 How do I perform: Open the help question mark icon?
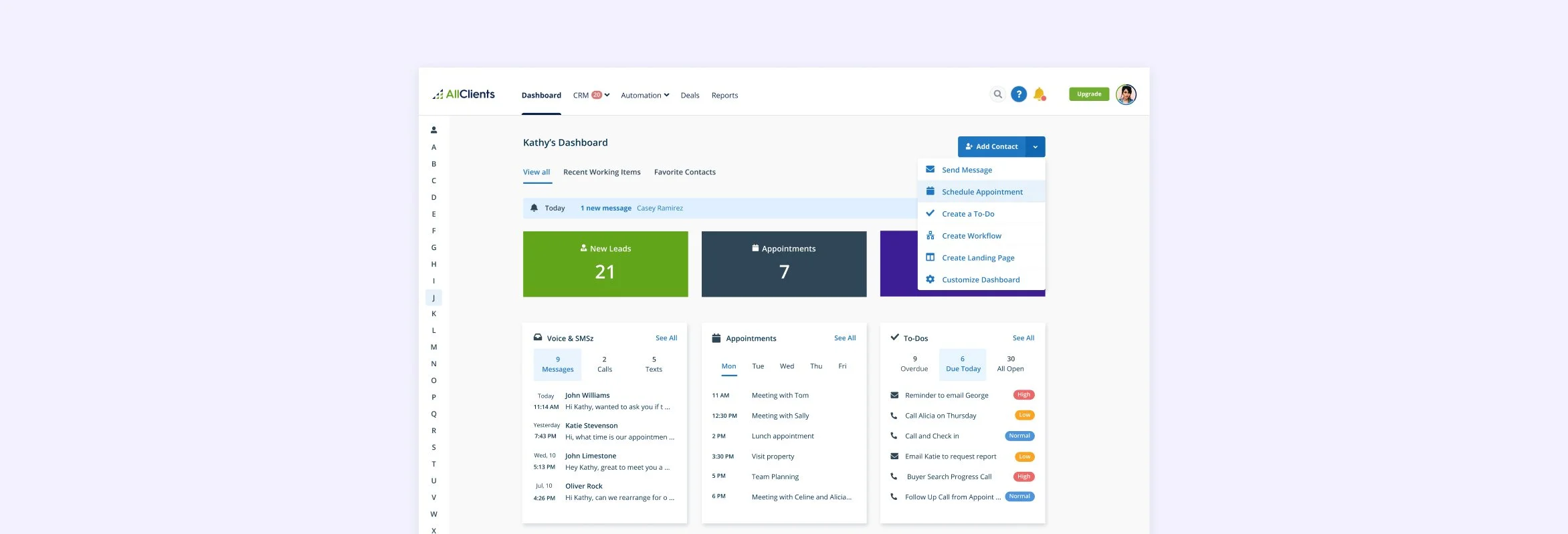[1018, 94]
